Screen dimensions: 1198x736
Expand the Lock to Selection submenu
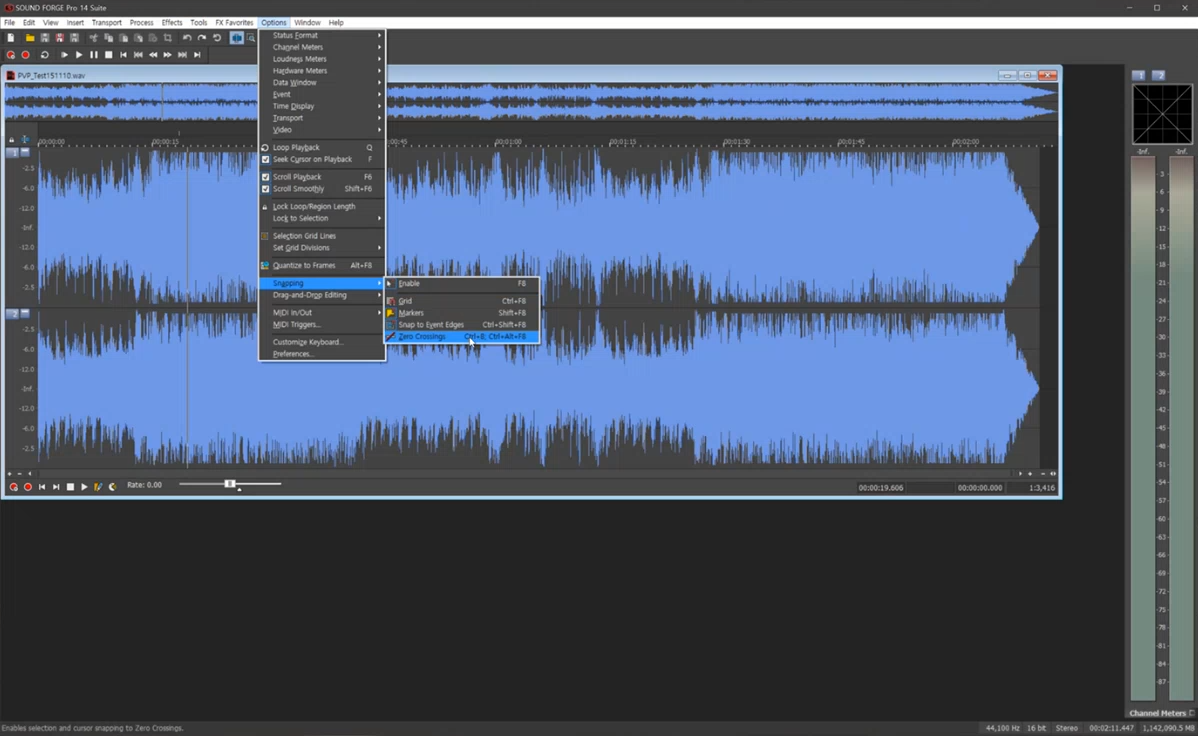[x=321, y=219]
